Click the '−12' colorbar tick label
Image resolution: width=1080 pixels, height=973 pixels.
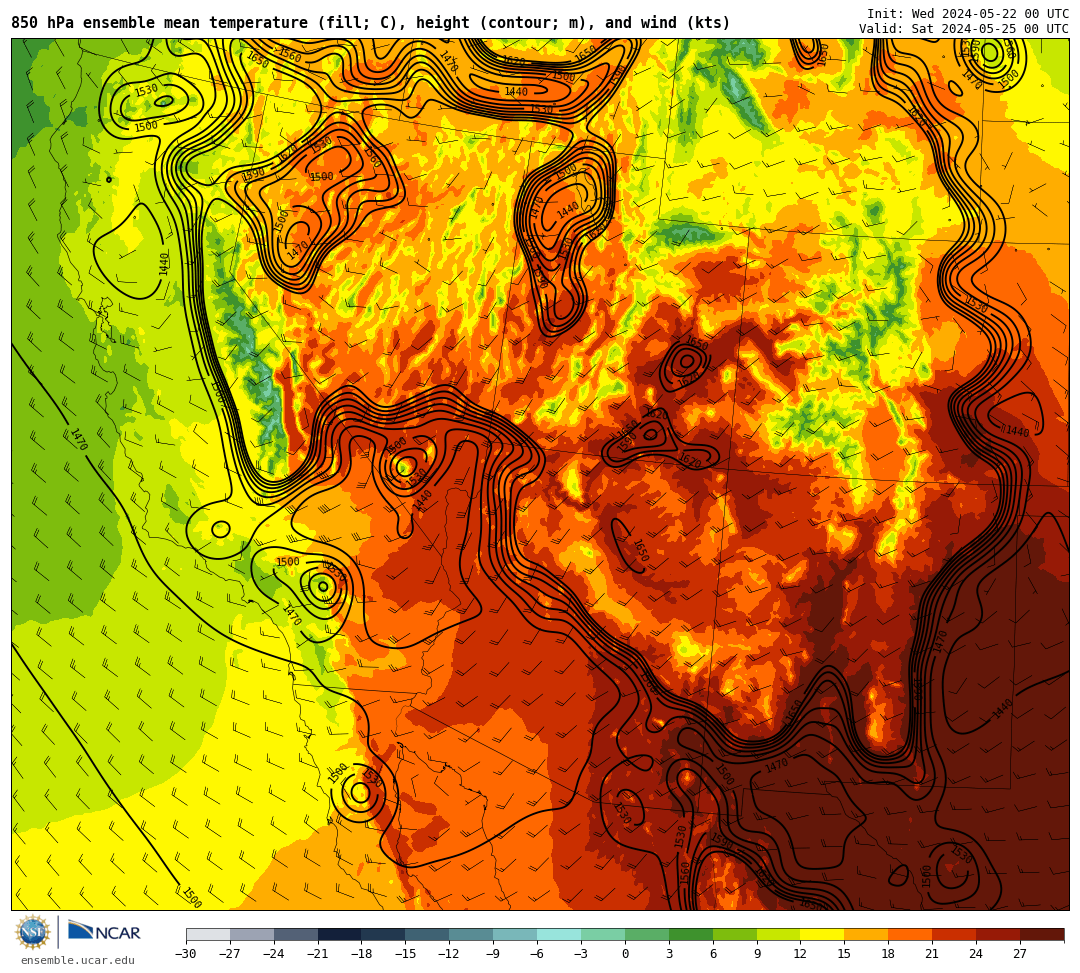click(450, 954)
